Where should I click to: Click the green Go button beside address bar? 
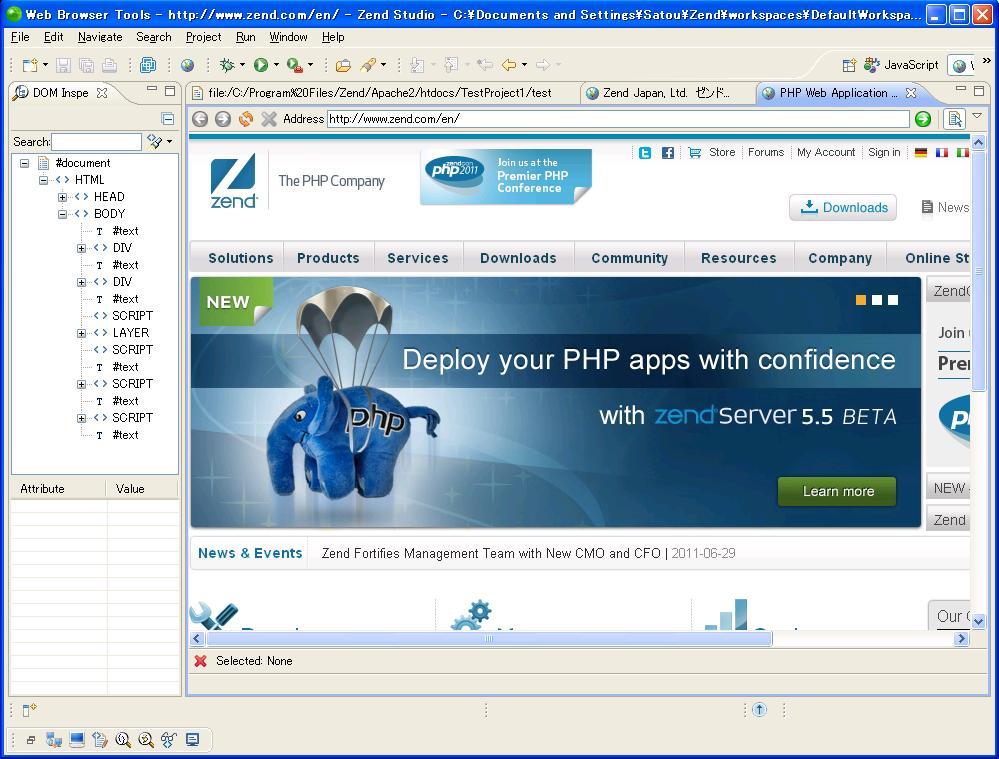click(923, 119)
